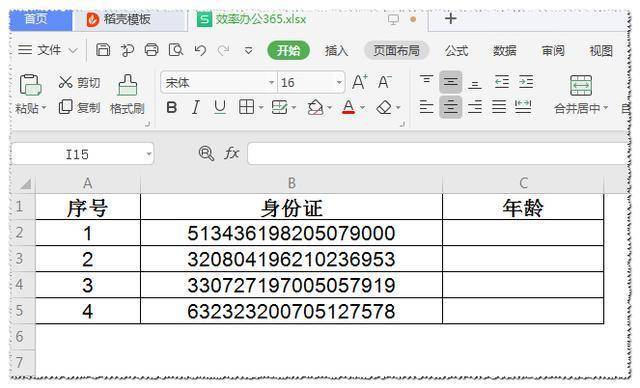
Task: Click the Borders grid icon
Action: (247, 107)
